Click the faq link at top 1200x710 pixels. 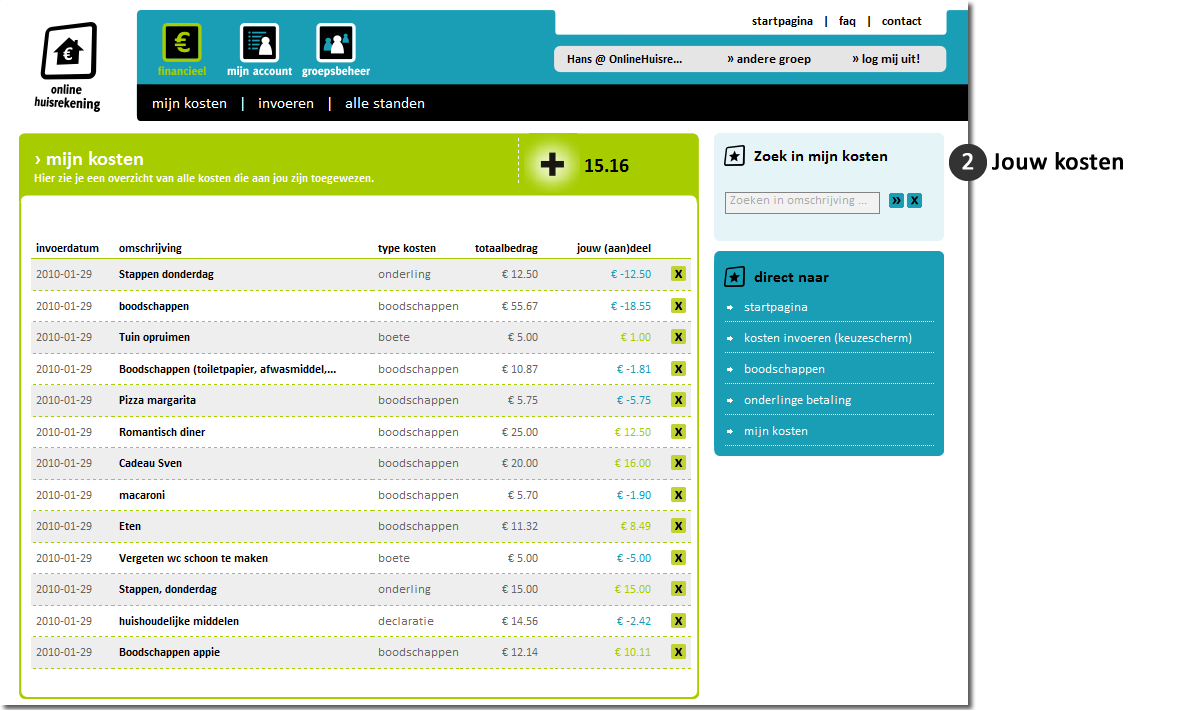847,21
